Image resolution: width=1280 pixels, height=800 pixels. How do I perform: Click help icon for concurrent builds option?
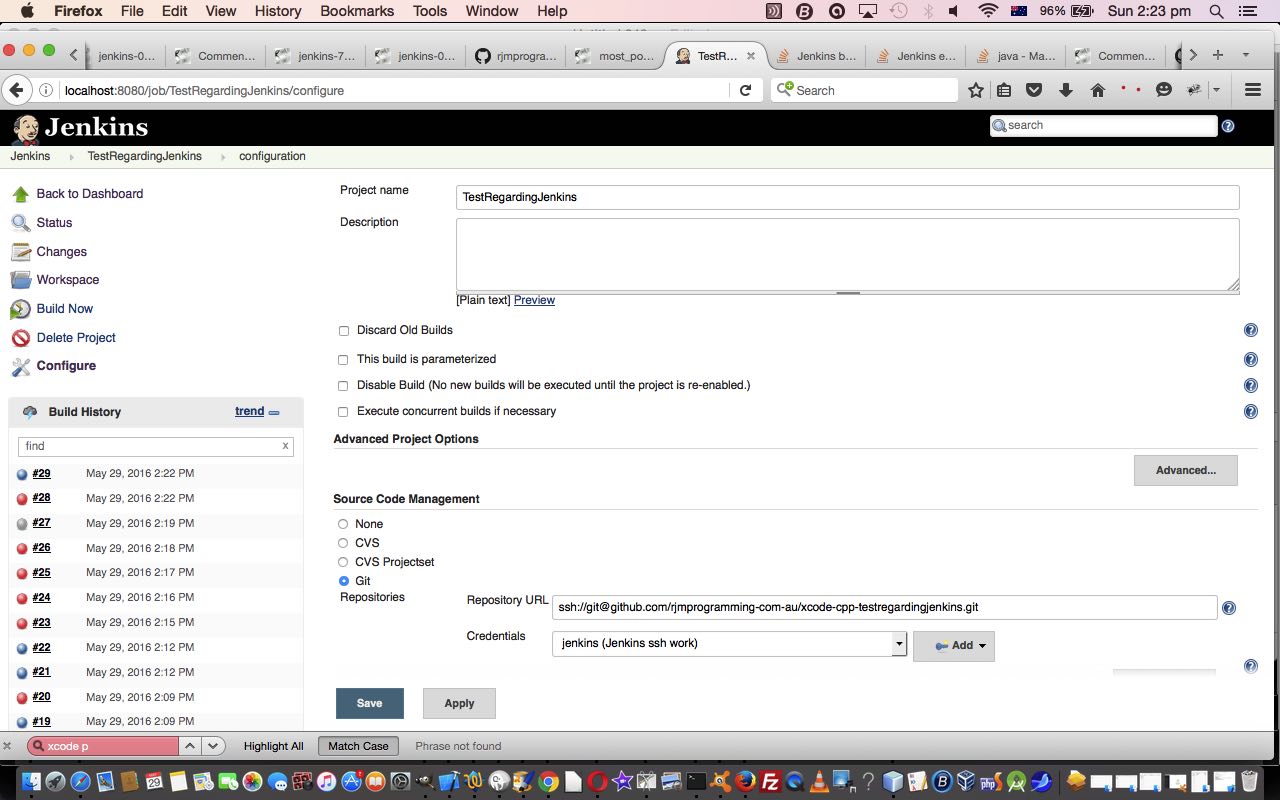pyautogui.click(x=1250, y=411)
